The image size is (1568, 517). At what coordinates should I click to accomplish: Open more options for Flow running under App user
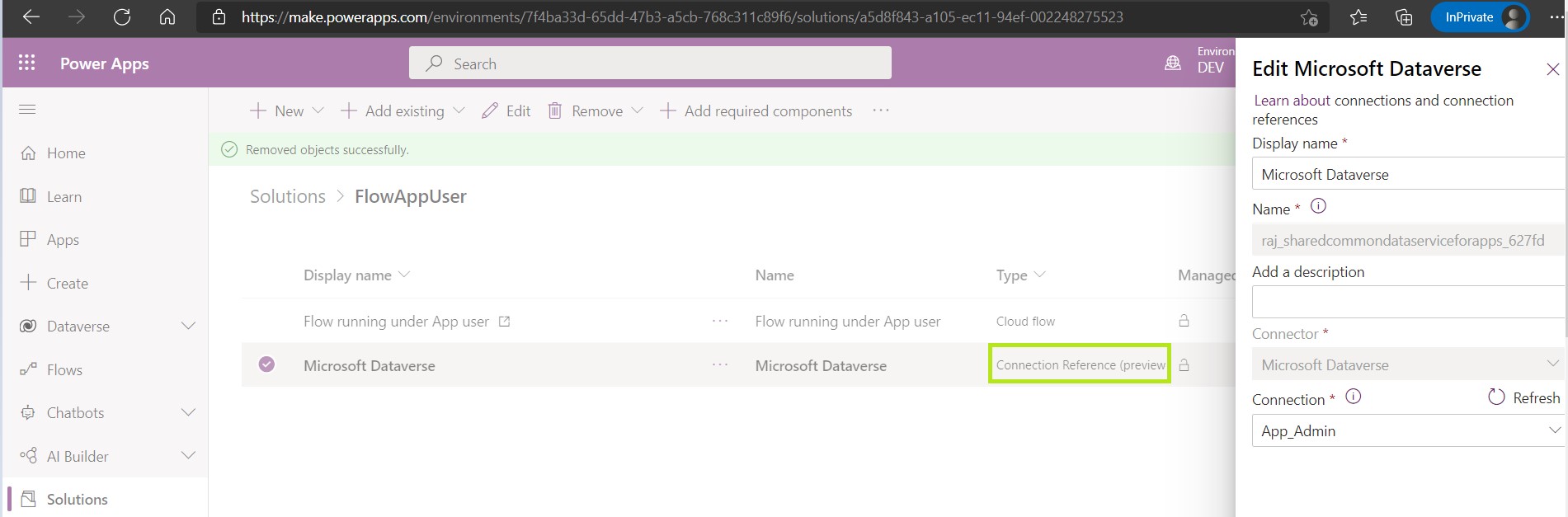pos(720,322)
